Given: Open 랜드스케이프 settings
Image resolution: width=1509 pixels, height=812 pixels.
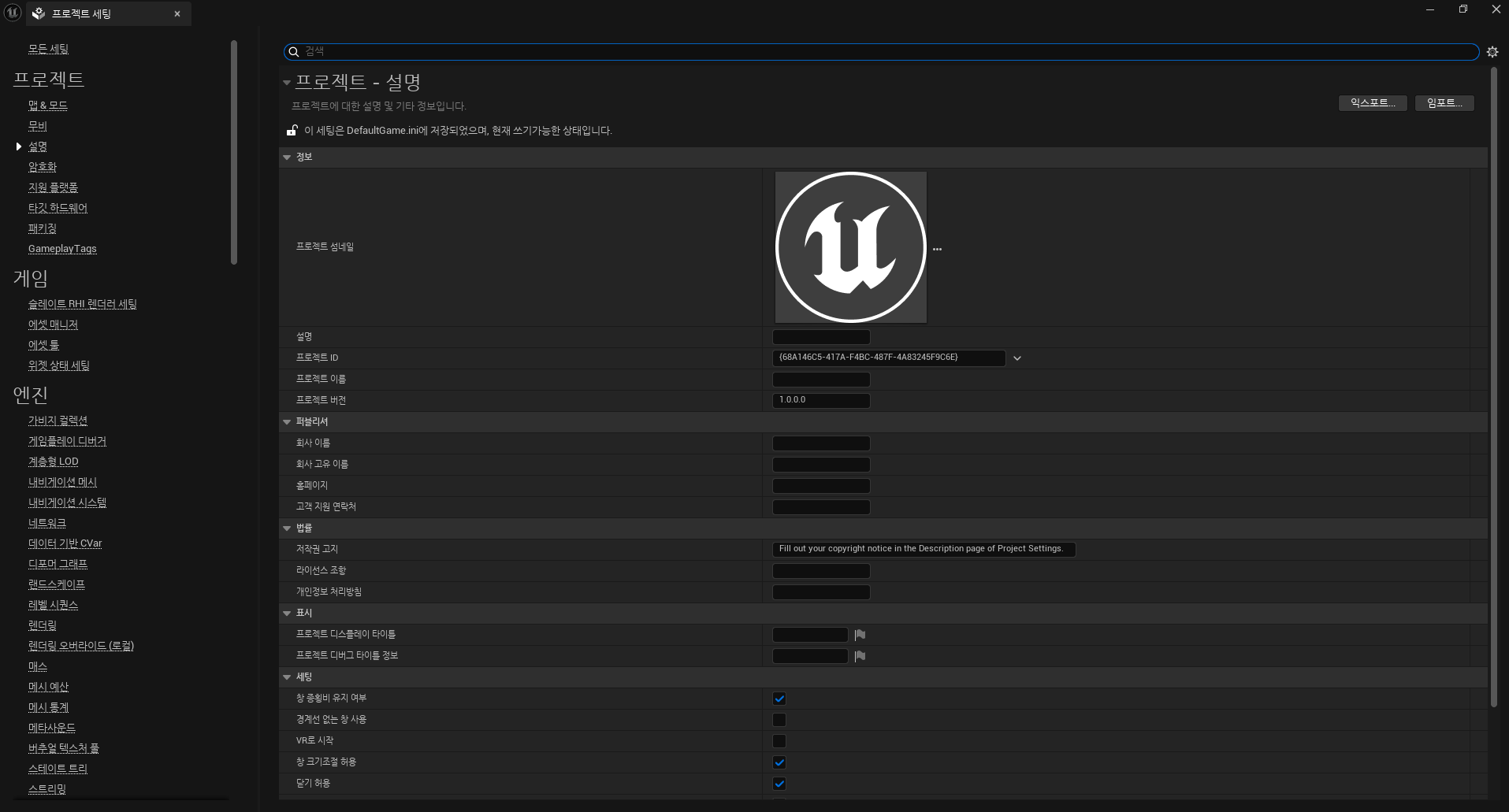Looking at the screenshot, I should coord(57,584).
